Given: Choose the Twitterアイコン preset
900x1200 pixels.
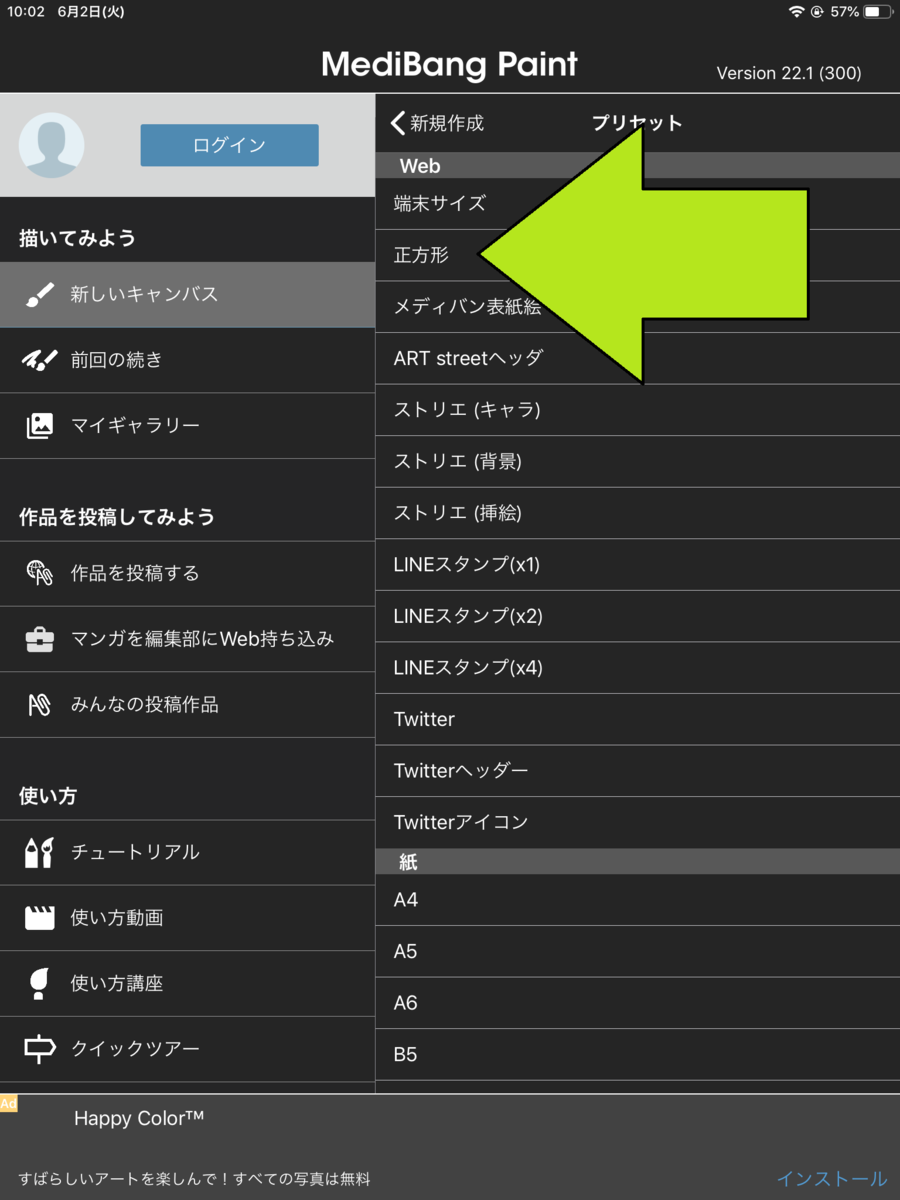Looking at the screenshot, I should coord(638,823).
